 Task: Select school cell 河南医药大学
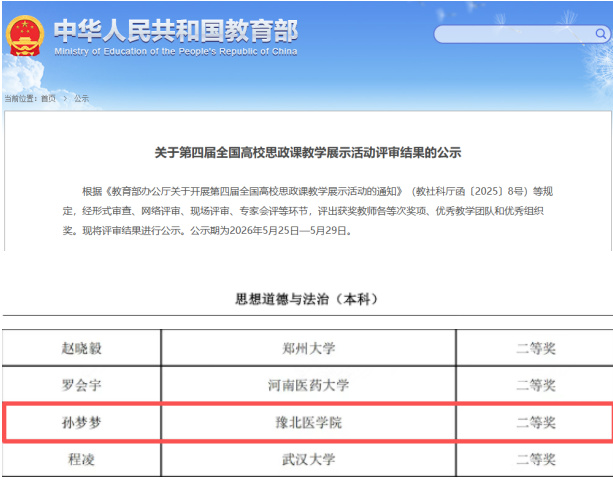(308, 385)
